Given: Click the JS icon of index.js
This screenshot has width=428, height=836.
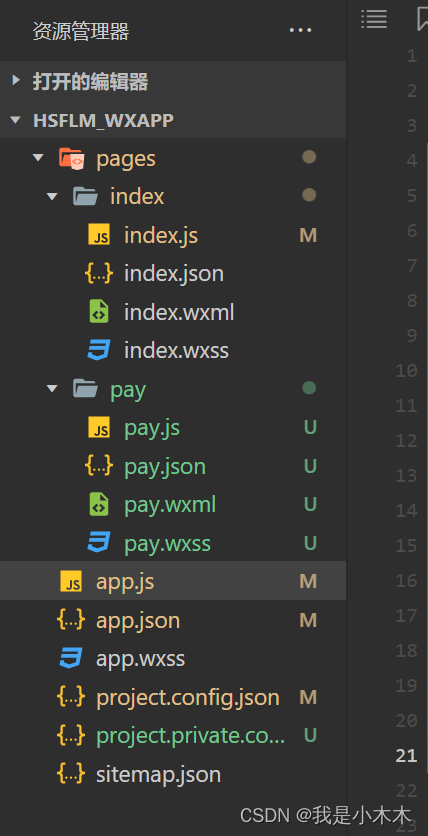Looking at the screenshot, I should [x=99, y=235].
